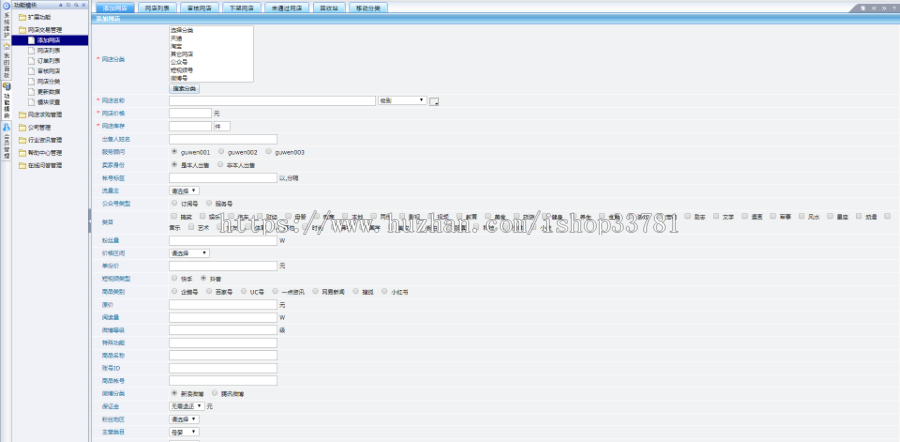
Task: Open the 粉丝地区 请选择 dropdown
Action: (x=184, y=419)
